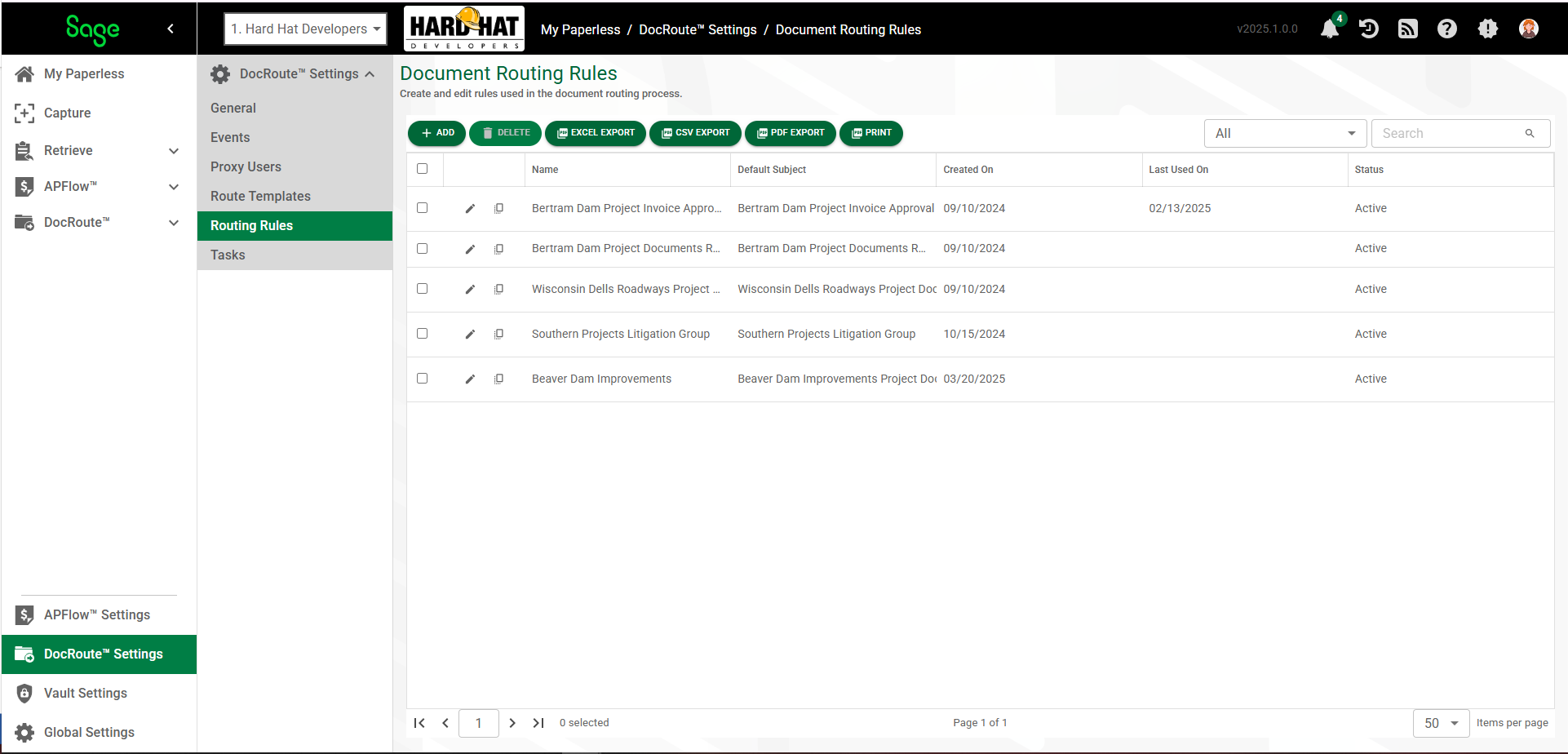Copy the Wisconsin Dells Roadways rule

click(498, 290)
